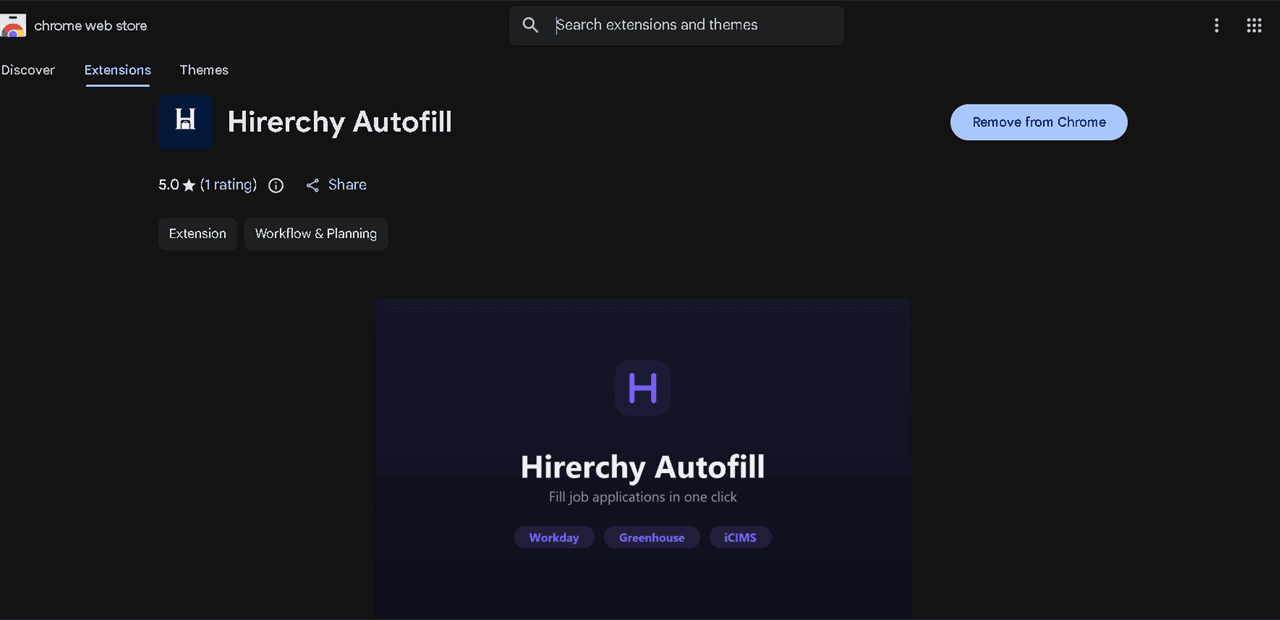Click the chrome web store title text

(x=91, y=26)
